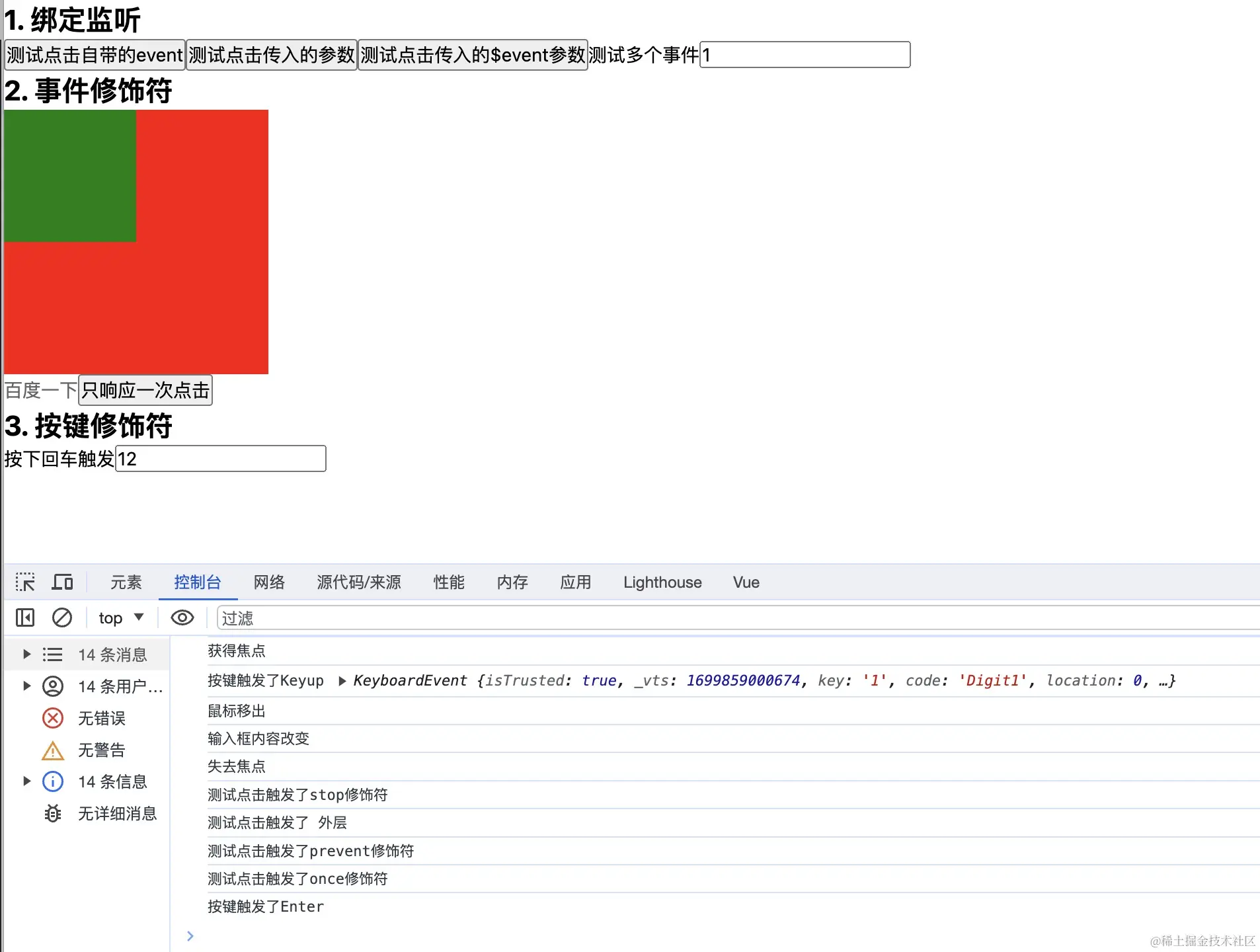Expand the 14 条信息 group

point(26,781)
